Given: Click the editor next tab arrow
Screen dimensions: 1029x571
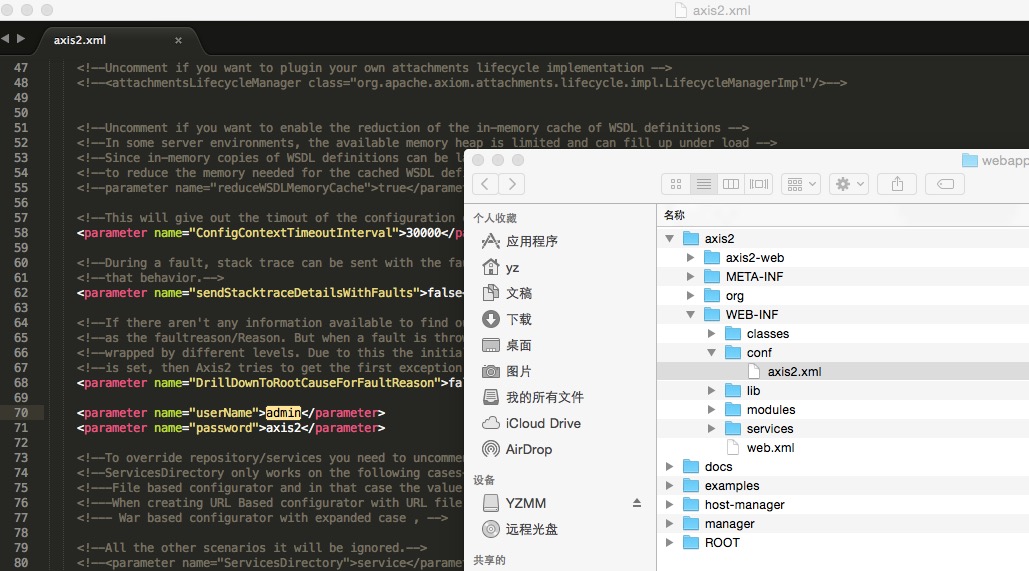Looking at the screenshot, I should [x=21, y=39].
